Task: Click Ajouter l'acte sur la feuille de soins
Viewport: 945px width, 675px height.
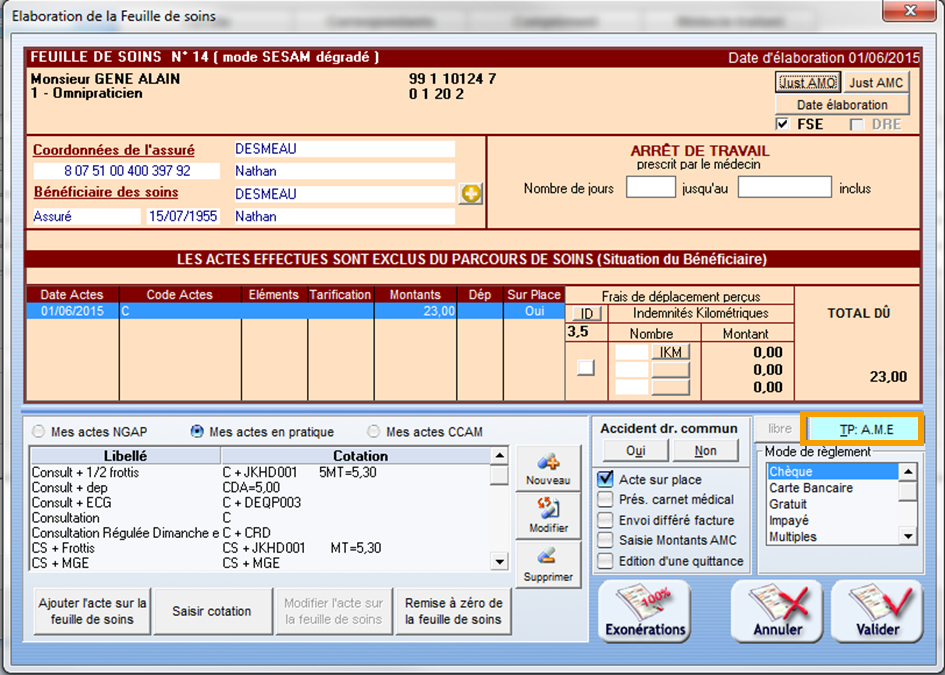Action: coord(92,611)
